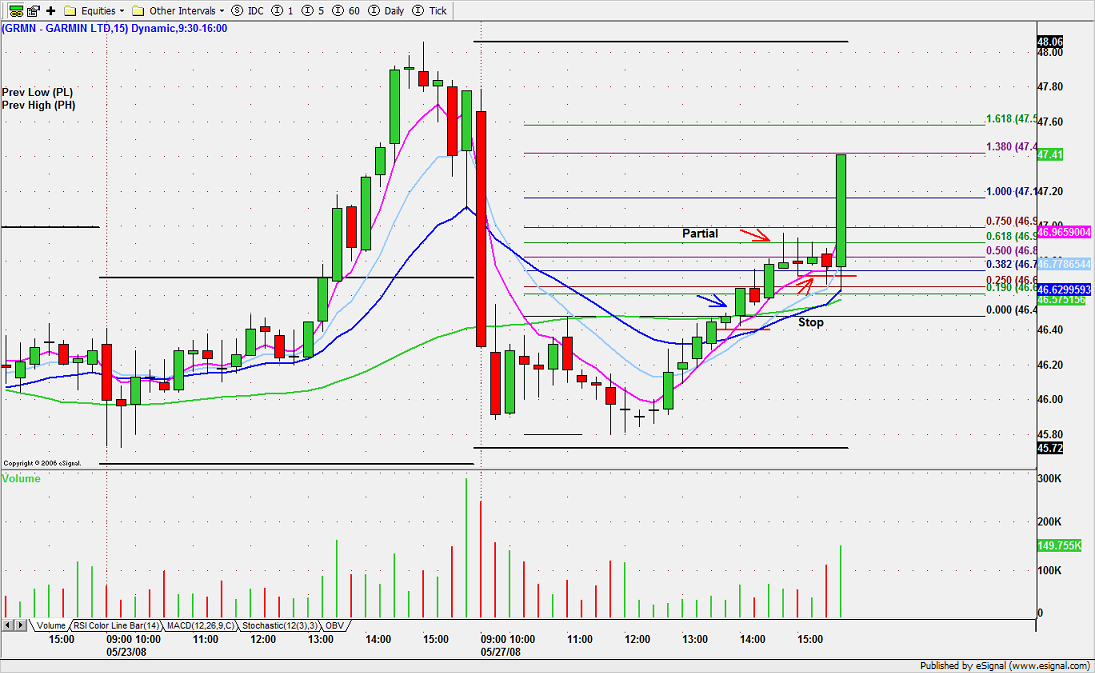
Task: Click the 0.500 Fibonacci level label
Action: (1011, 251)
